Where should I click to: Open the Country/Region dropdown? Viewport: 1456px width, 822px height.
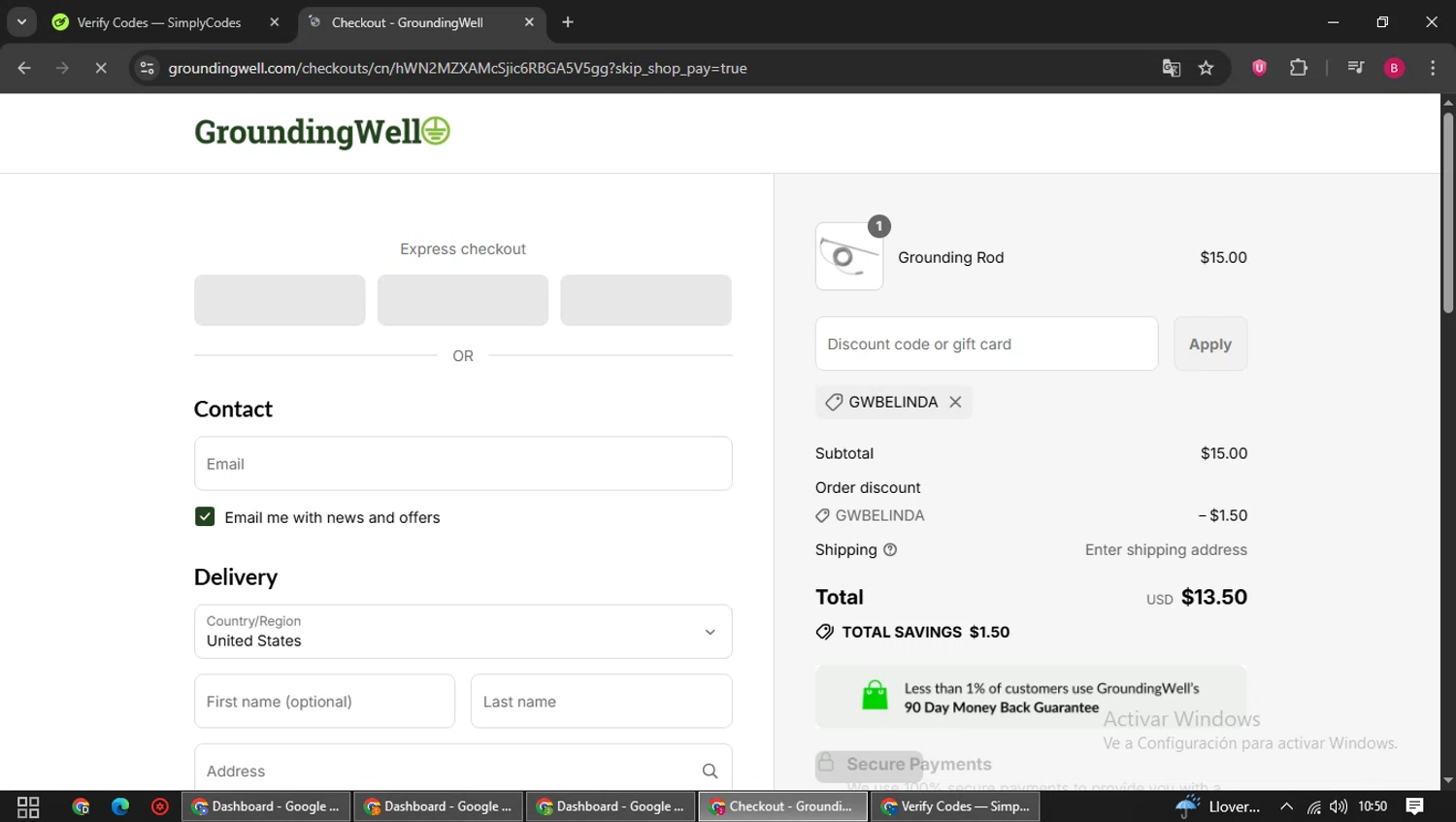click(x=463, y=632)
